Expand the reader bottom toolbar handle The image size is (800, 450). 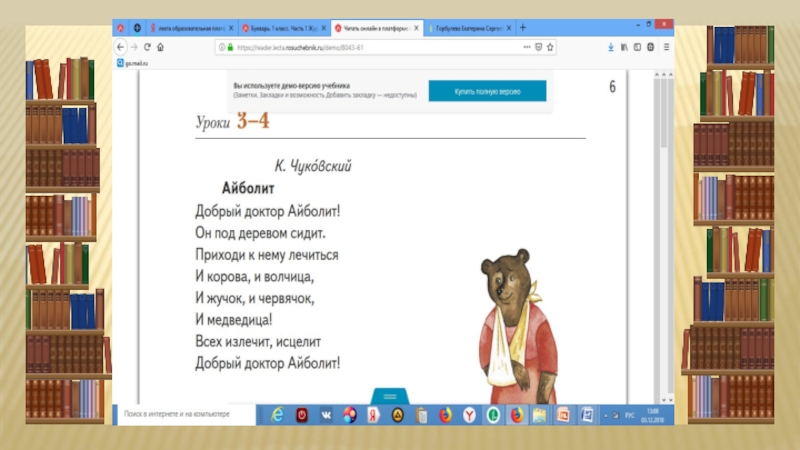390,396
